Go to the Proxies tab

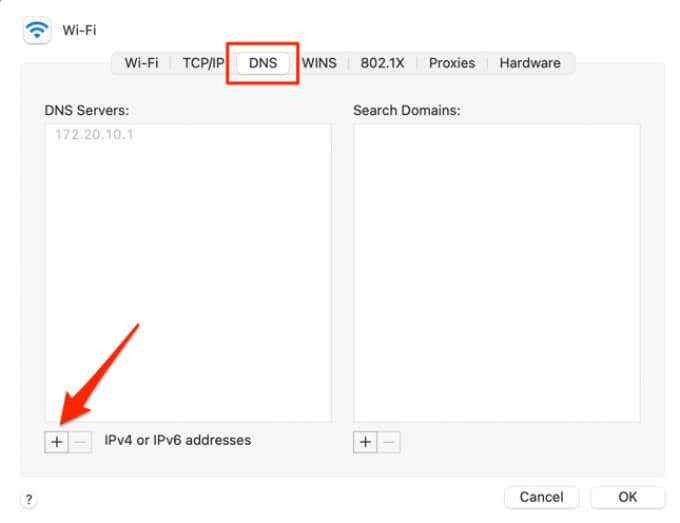point(452,63)
